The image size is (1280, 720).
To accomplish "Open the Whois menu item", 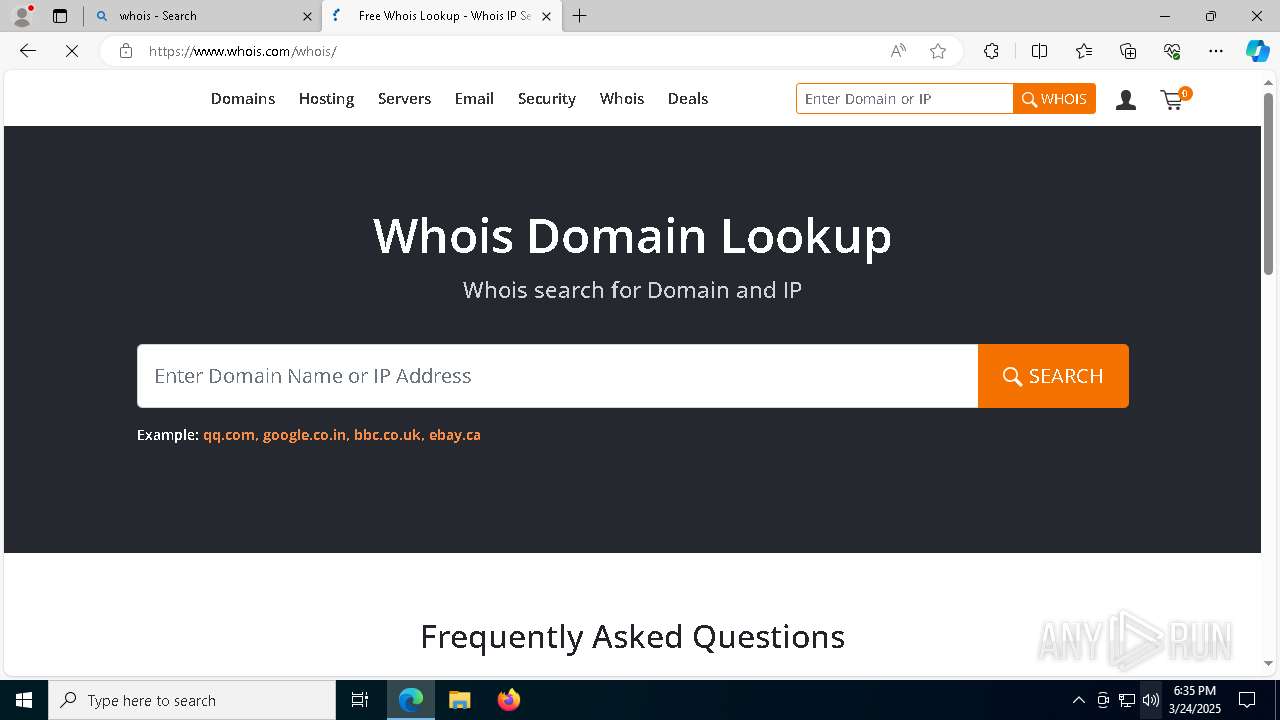I will click(622, 99).
